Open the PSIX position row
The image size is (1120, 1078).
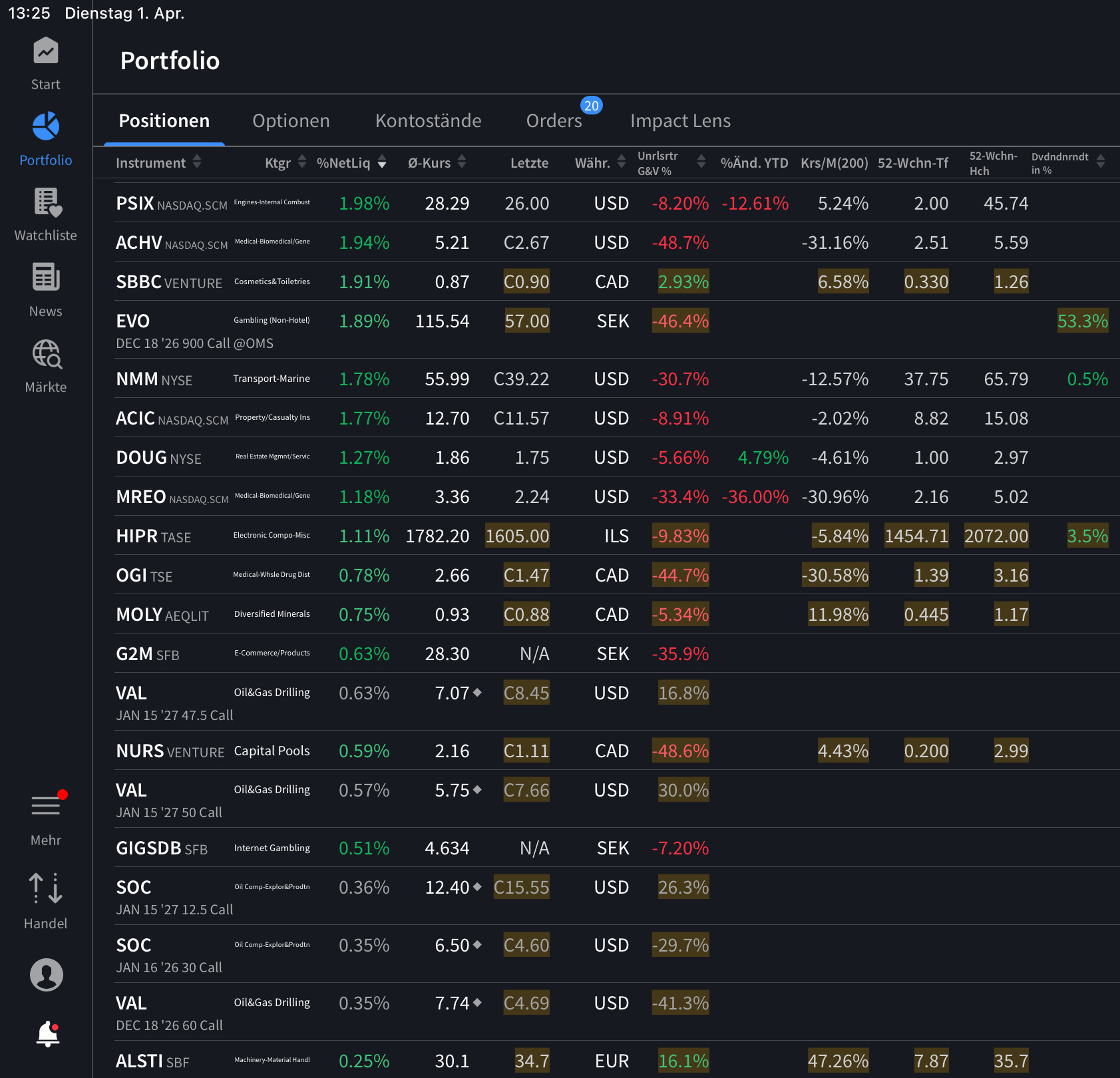tap(616, 203)
